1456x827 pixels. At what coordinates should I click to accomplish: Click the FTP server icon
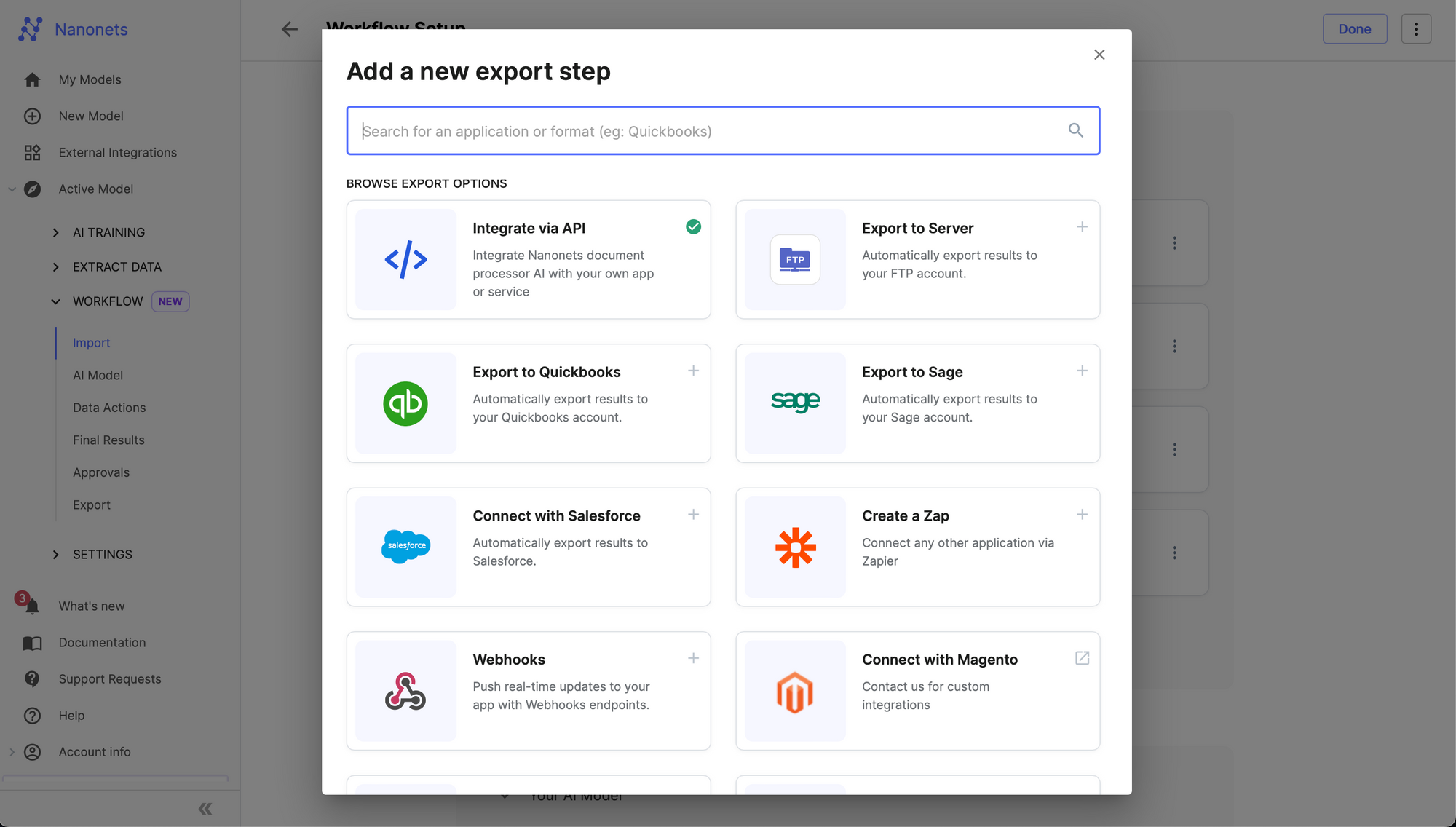795,259
